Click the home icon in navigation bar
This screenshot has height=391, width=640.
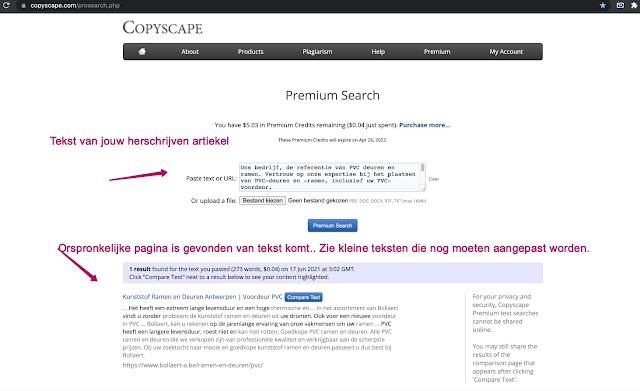[x=142, y=51]
